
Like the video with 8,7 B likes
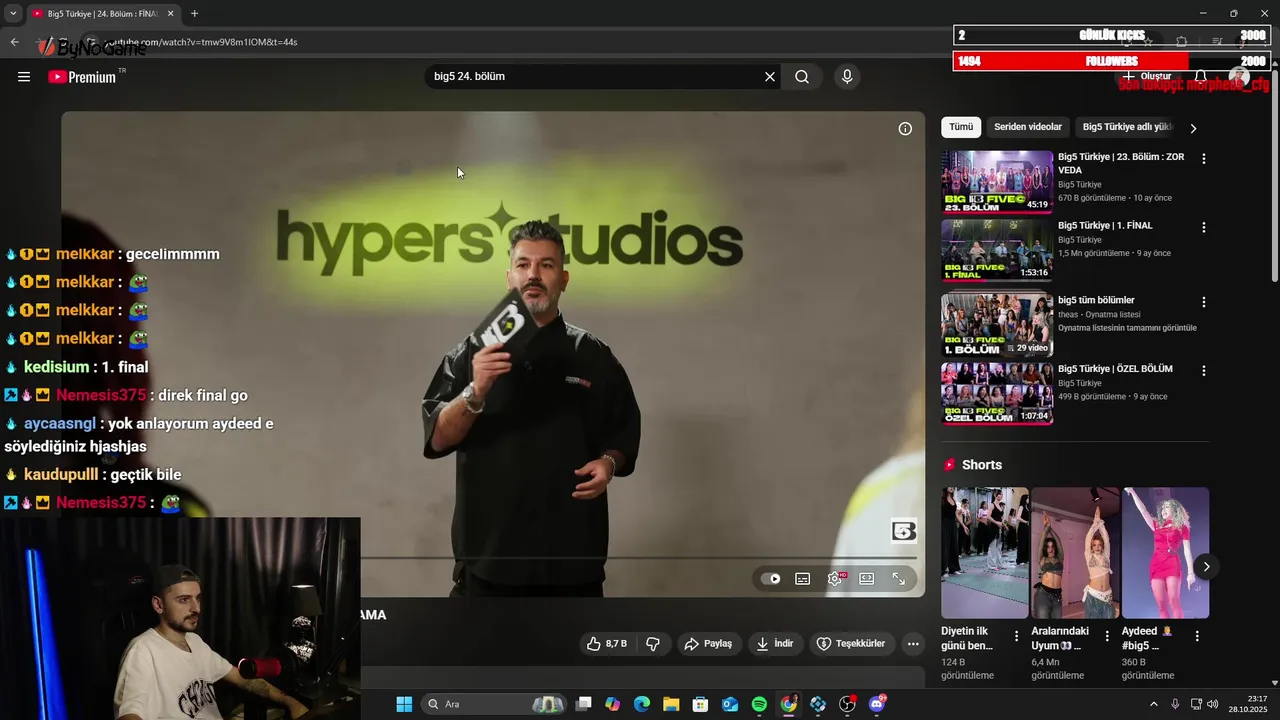point(608,644)
